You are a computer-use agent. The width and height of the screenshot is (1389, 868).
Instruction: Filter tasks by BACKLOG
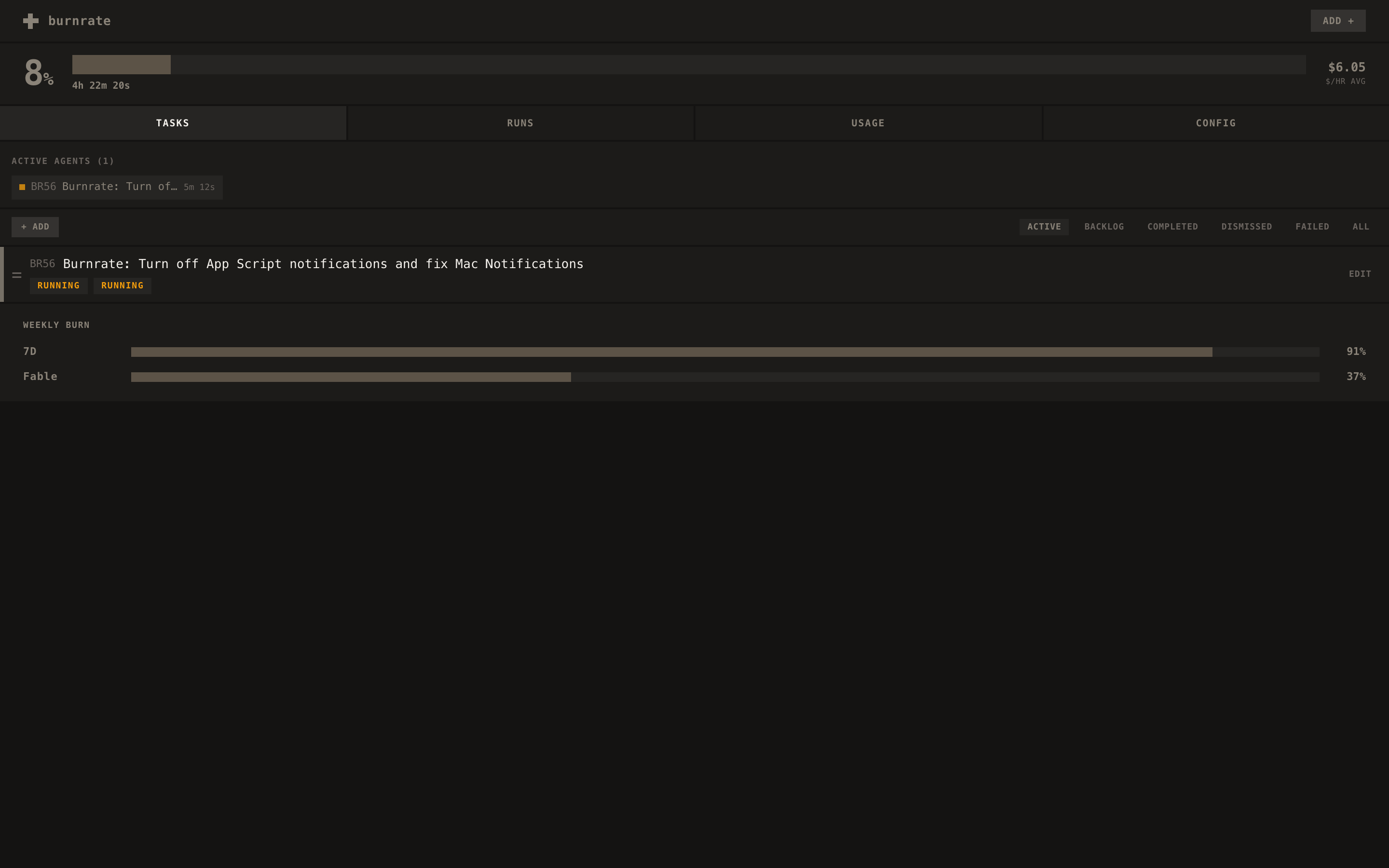[x=1104, y=227]
